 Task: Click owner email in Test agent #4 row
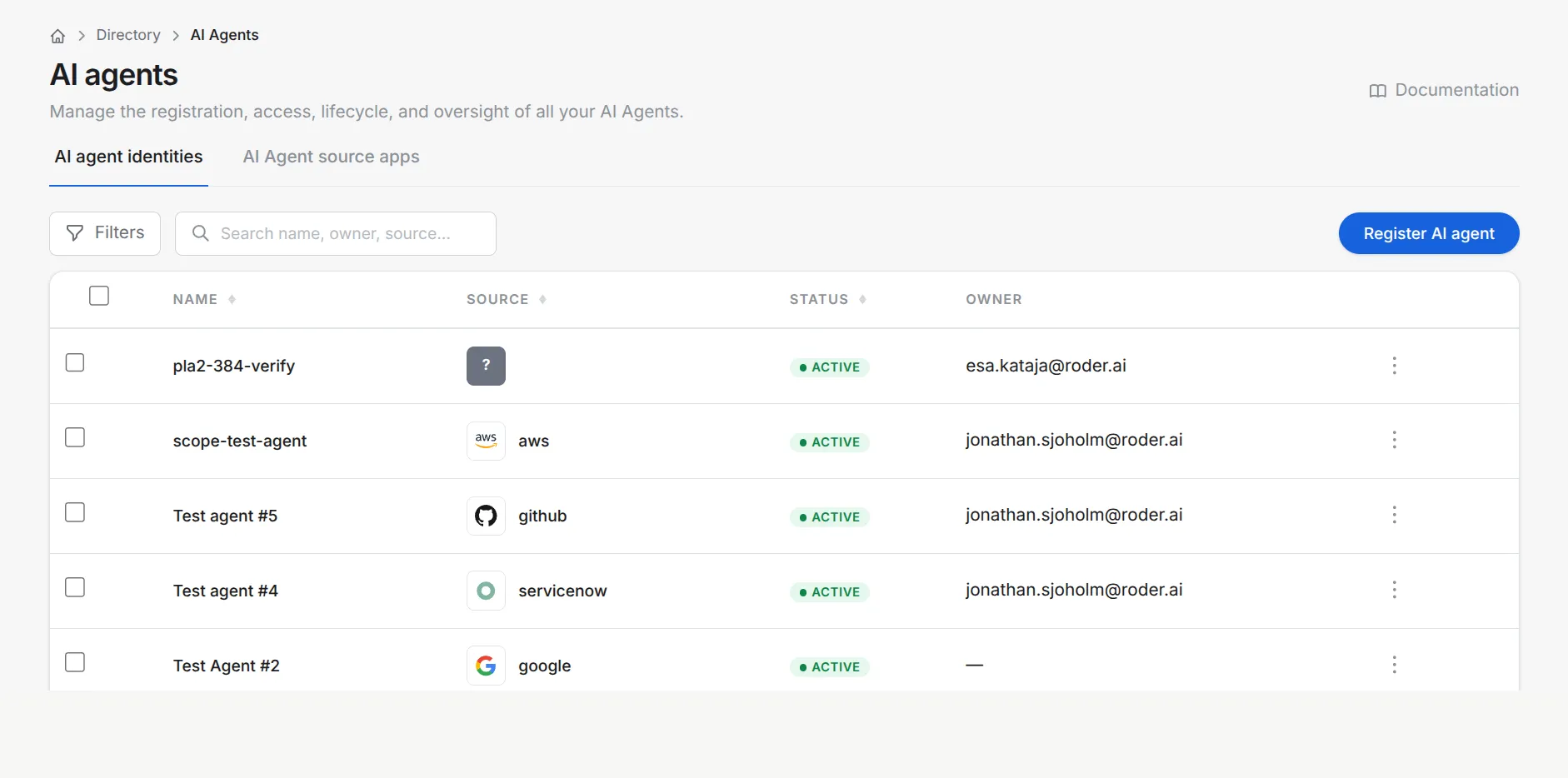[1074, 590]
